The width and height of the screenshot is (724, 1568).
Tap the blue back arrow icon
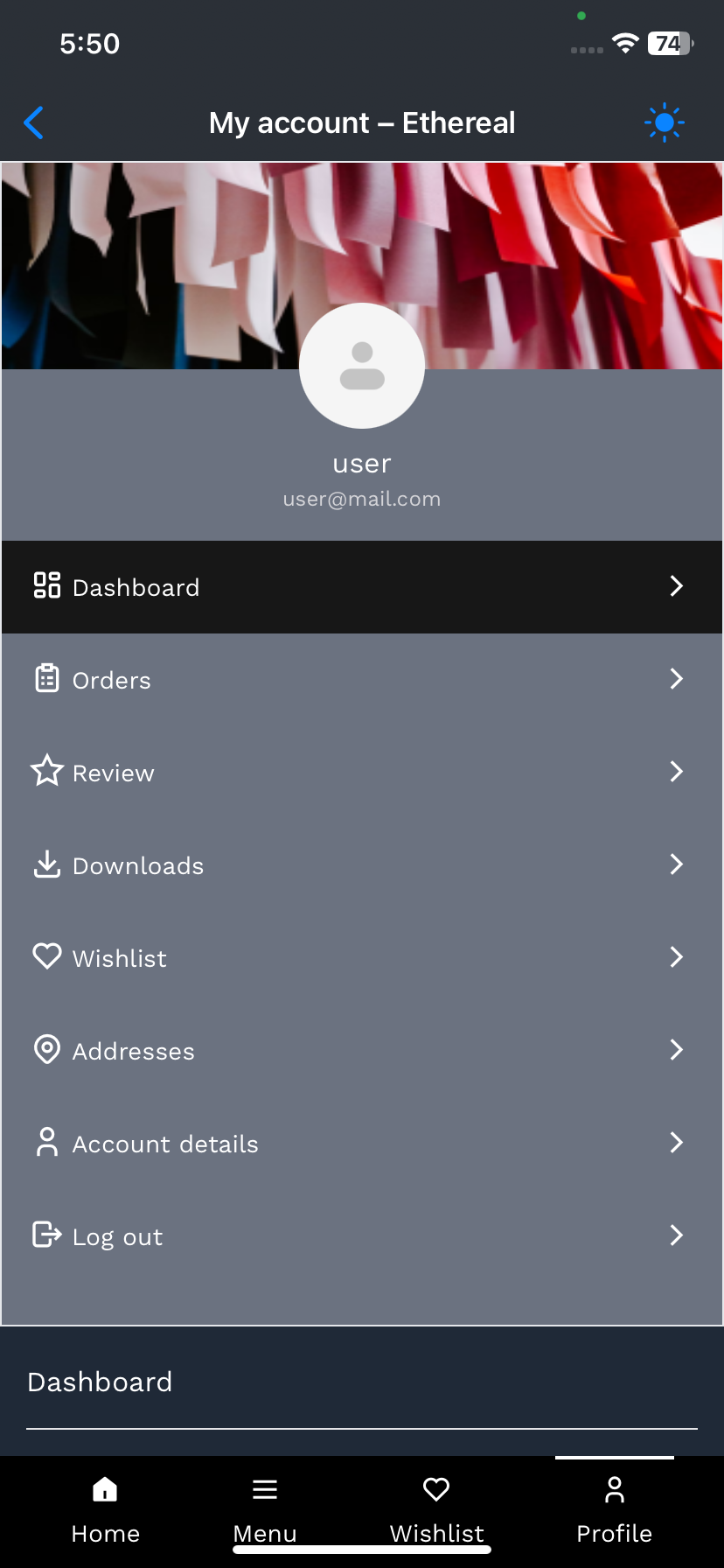[33, 123]
